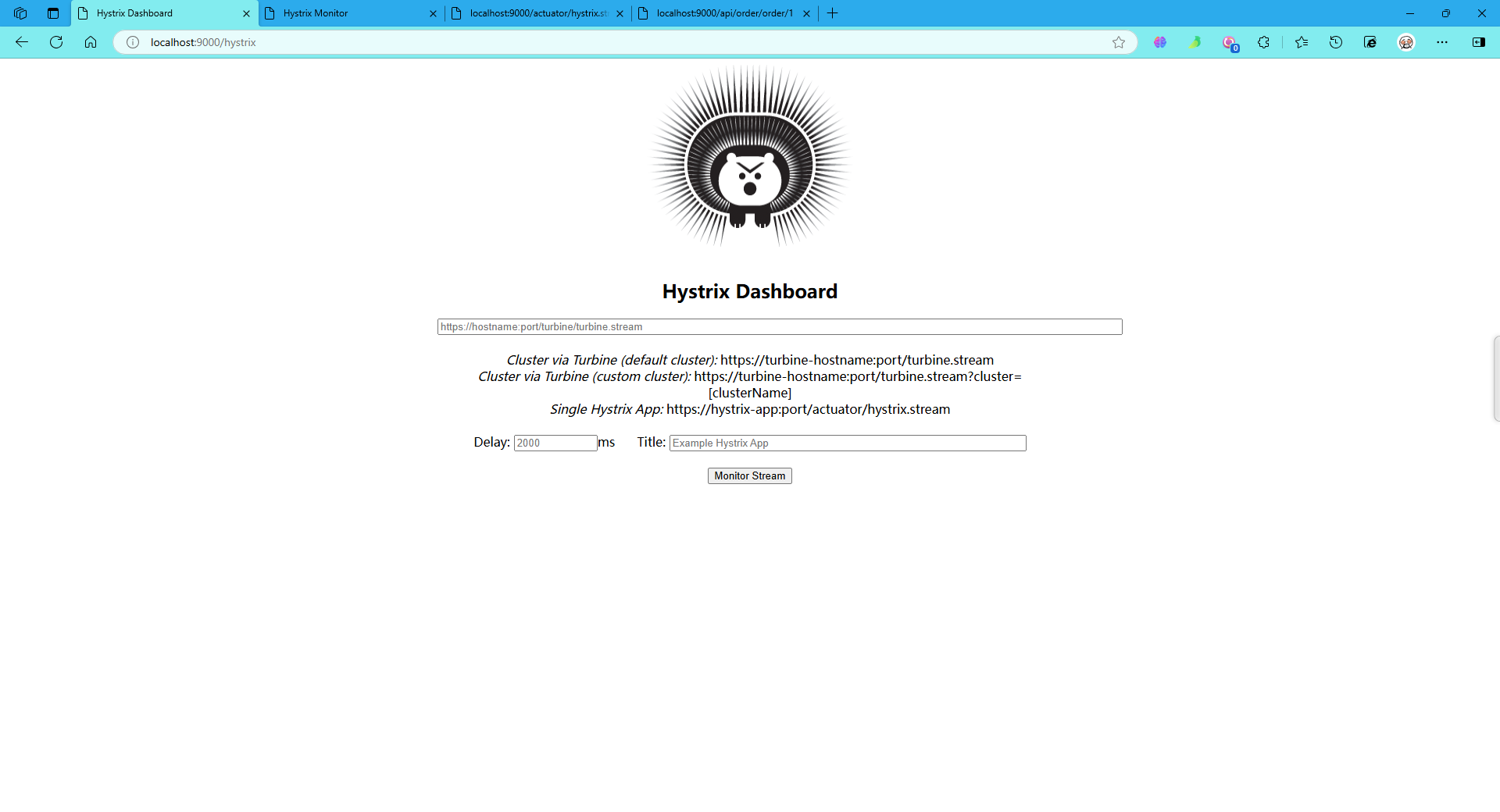The width and height of the screenshot is (1500, 812).
Task: Open a new tab
Action: 833,13
